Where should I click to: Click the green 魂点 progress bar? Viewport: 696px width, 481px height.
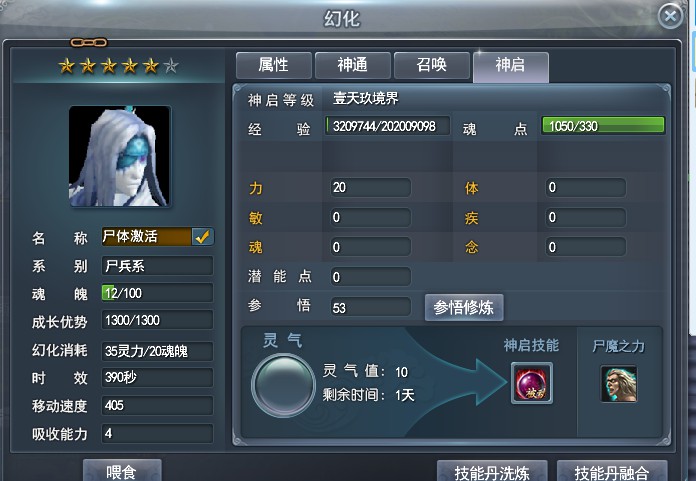tap(603, 126)
